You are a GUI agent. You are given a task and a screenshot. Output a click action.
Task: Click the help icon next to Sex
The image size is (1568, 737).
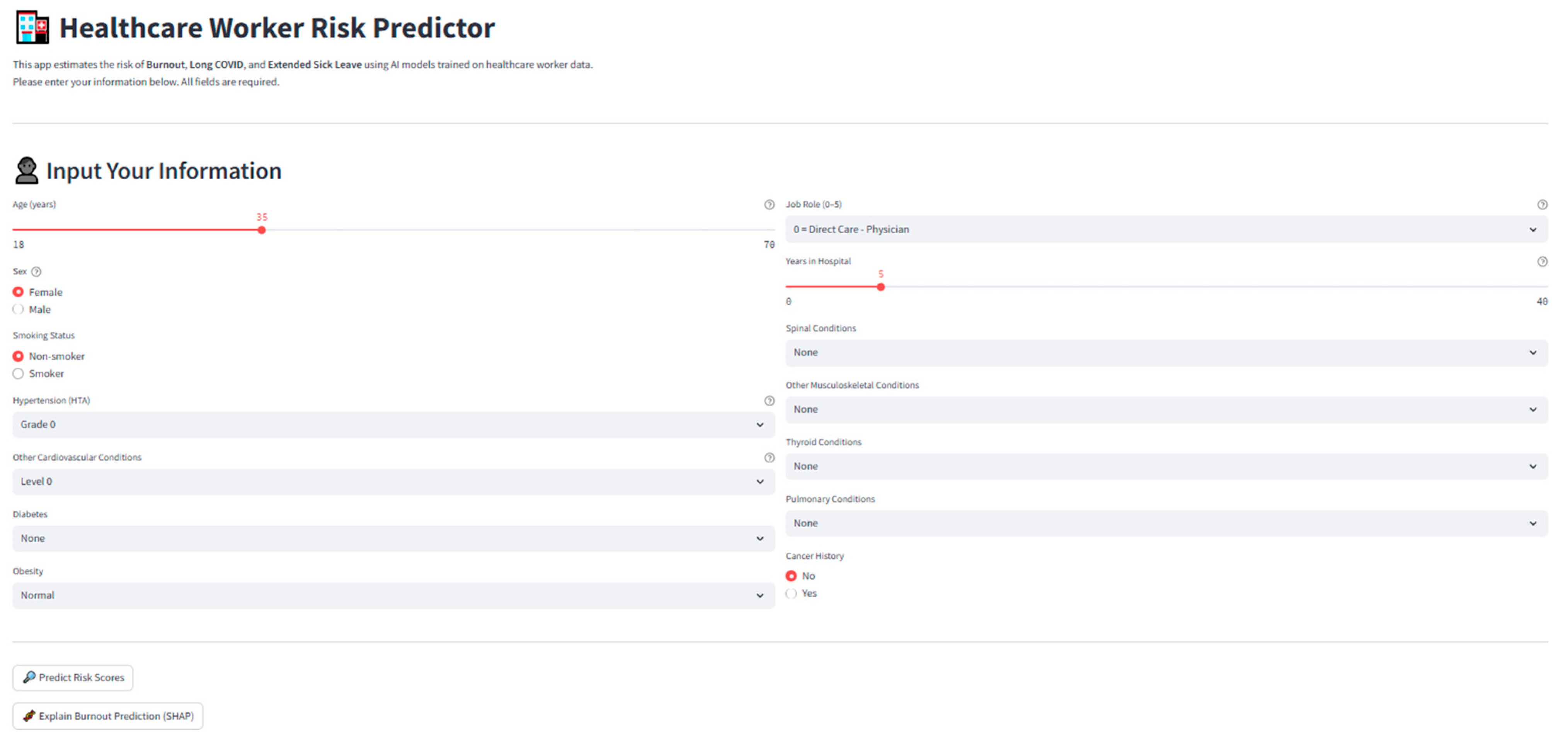[36, 272]
